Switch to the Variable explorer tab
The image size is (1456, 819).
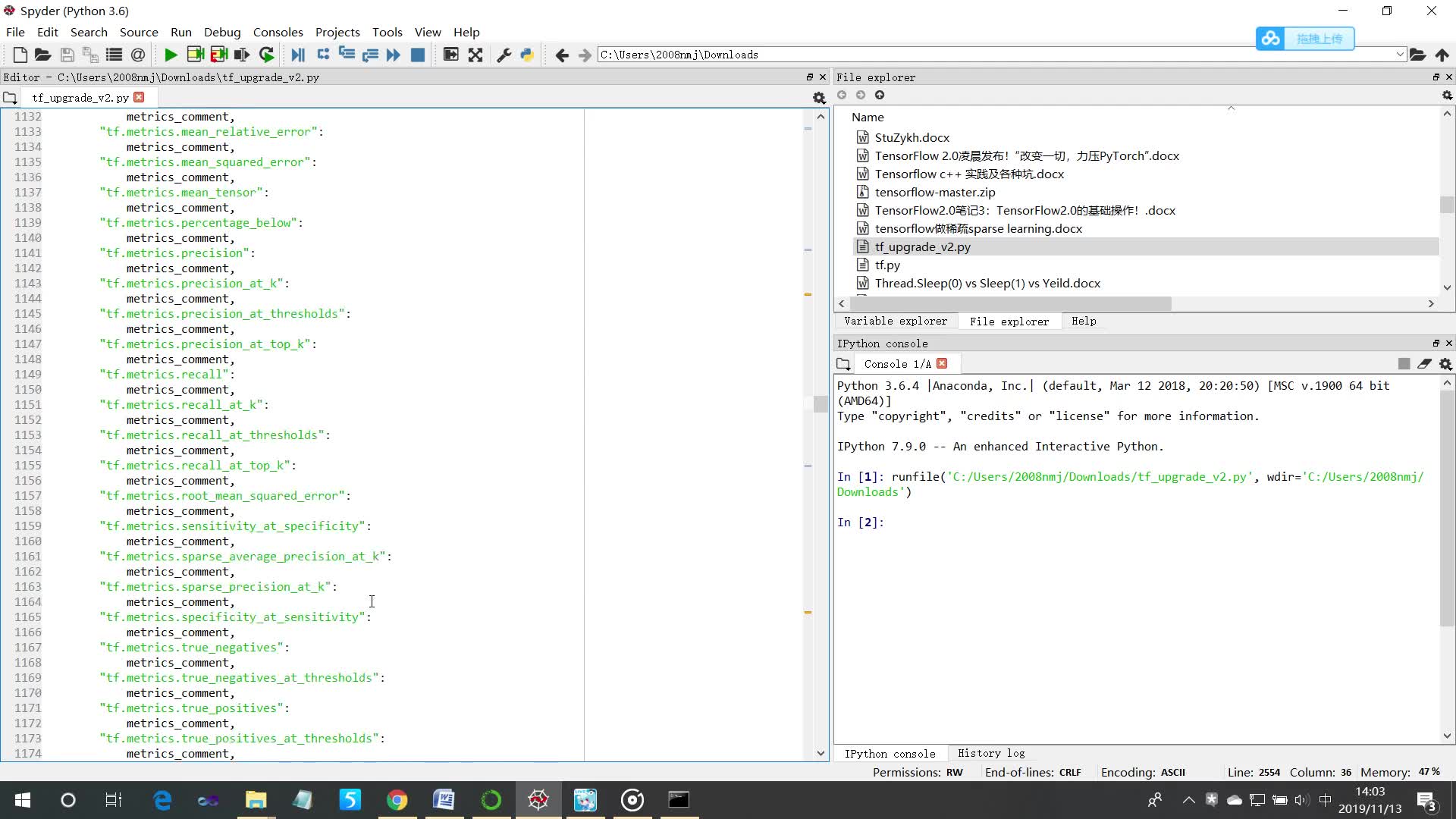click(x=896, y=321)
